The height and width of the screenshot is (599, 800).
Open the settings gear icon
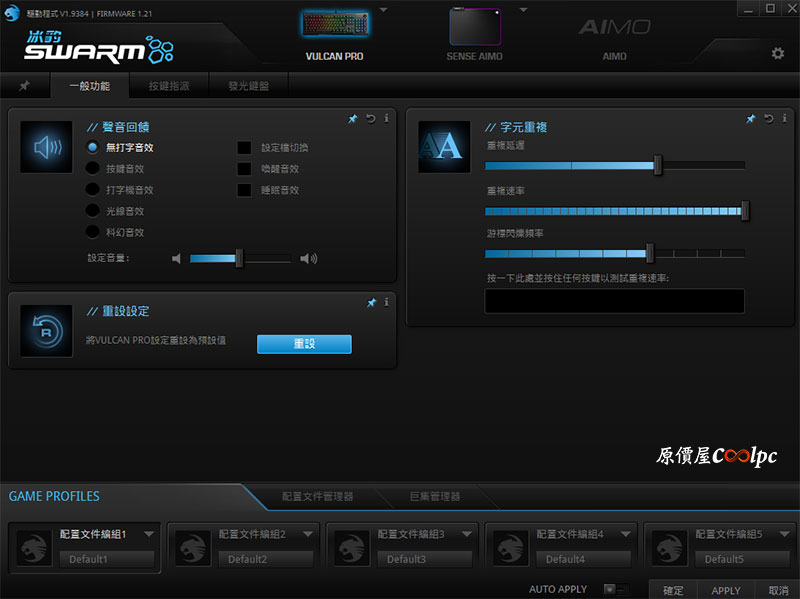[778, 53]
